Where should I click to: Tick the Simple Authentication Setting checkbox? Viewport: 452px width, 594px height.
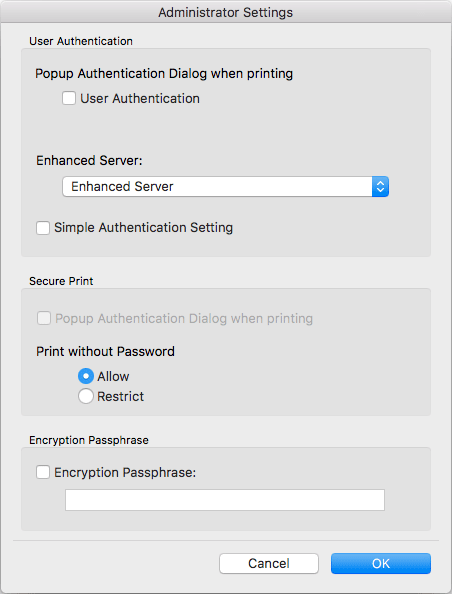43,228
